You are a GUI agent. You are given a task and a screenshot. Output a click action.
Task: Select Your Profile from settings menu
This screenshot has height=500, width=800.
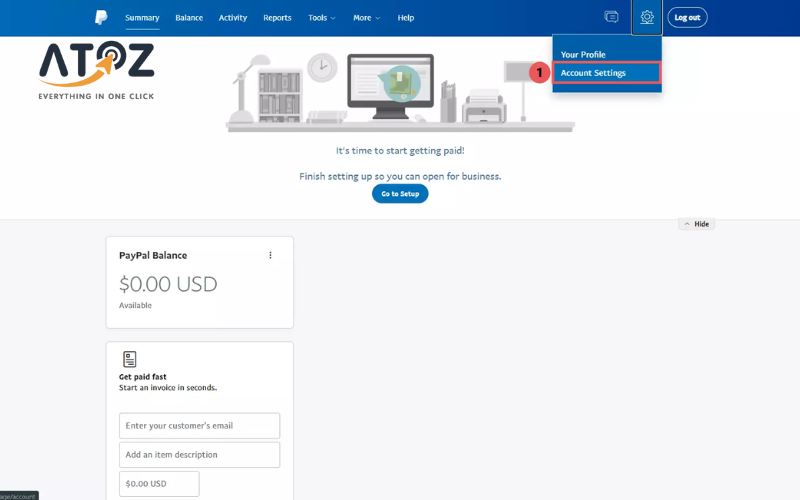pyautogui.click(x=583, y=55)
